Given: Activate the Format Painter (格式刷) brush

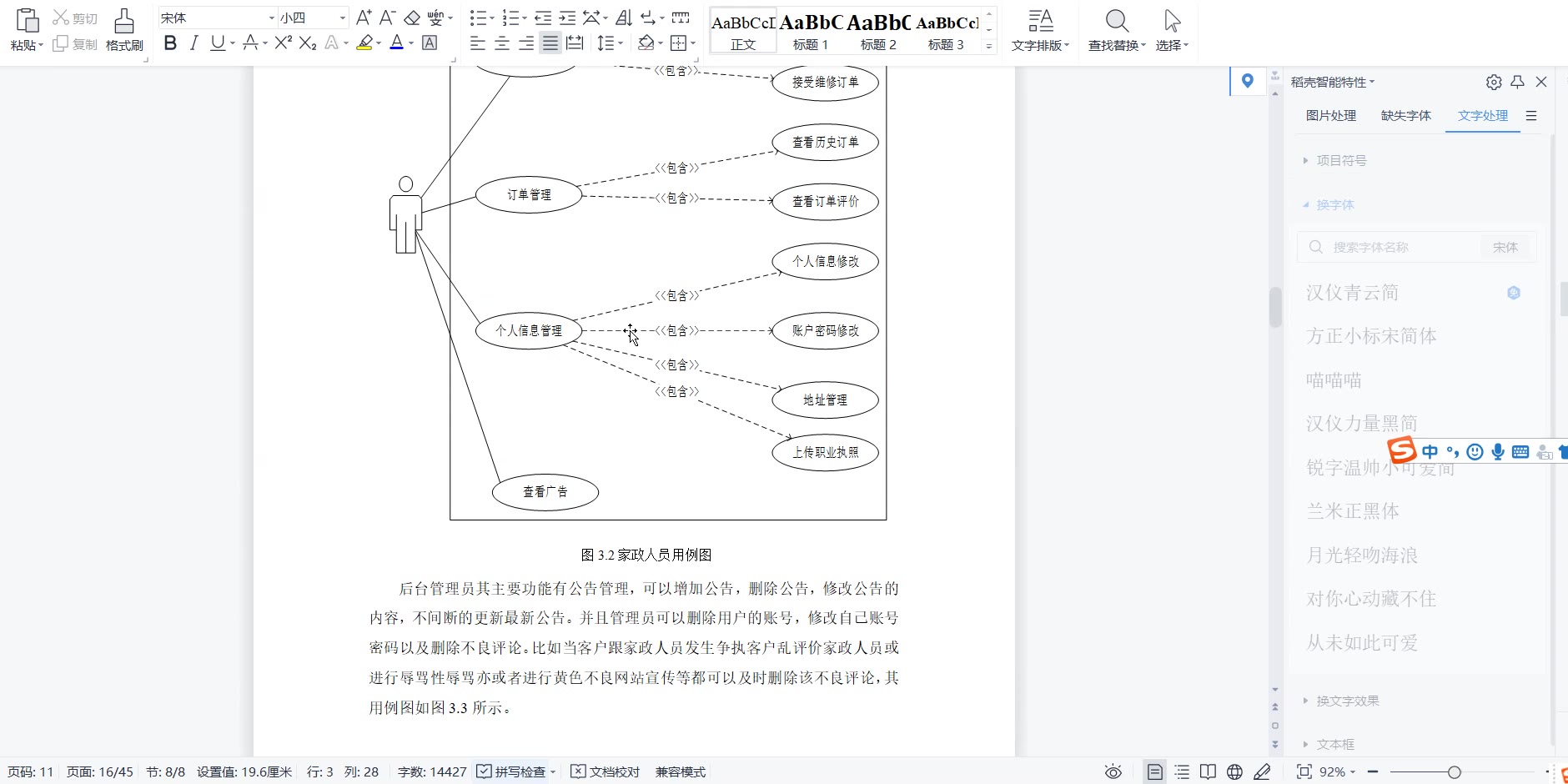Looking at the screenshot, I should [x=124, y=30].
